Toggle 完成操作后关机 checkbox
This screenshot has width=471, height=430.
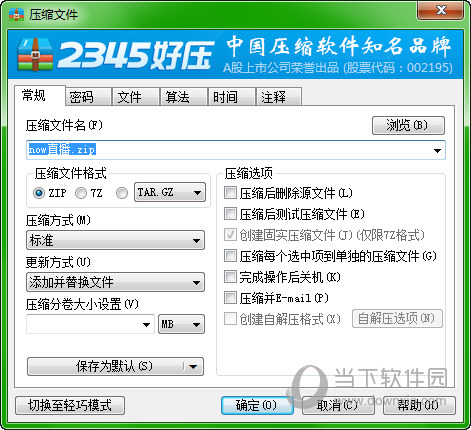click(230, 277)
